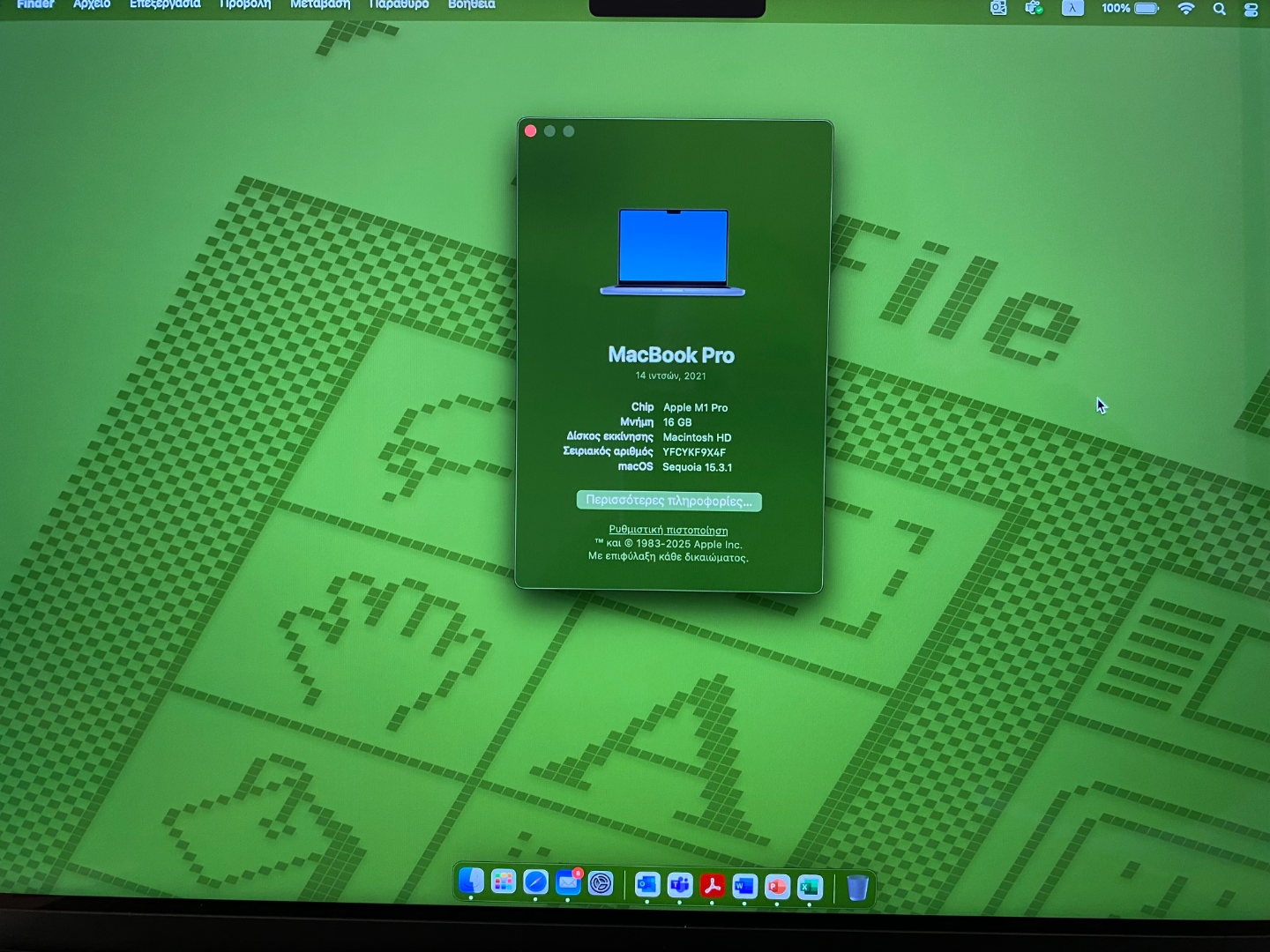Click the Outlook menu bar status icon
This screenshot has width=1270, height=952.
click(x=998, y=8)
